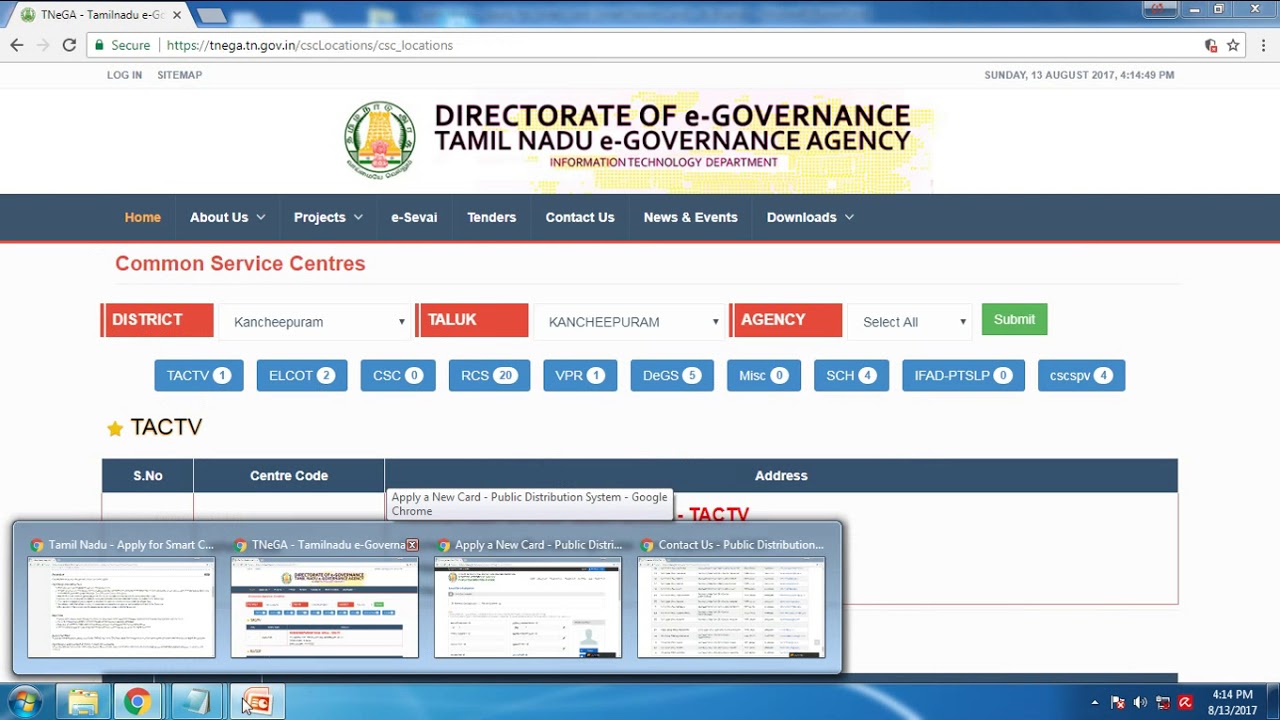This screenshot has width=1280, height=720.
Task: Click the yellow star beside TACTV heading
Action: (115, 428)
